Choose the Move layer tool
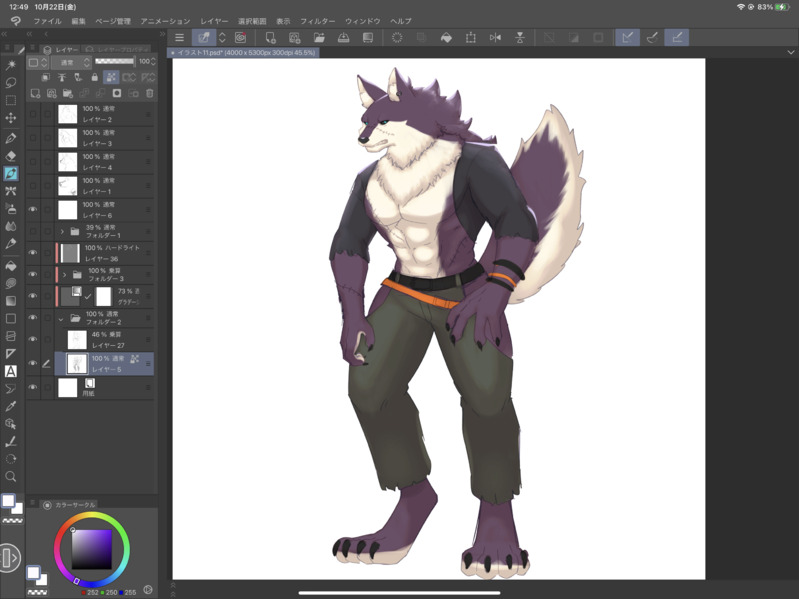799x599 pixels. (11, 118)
